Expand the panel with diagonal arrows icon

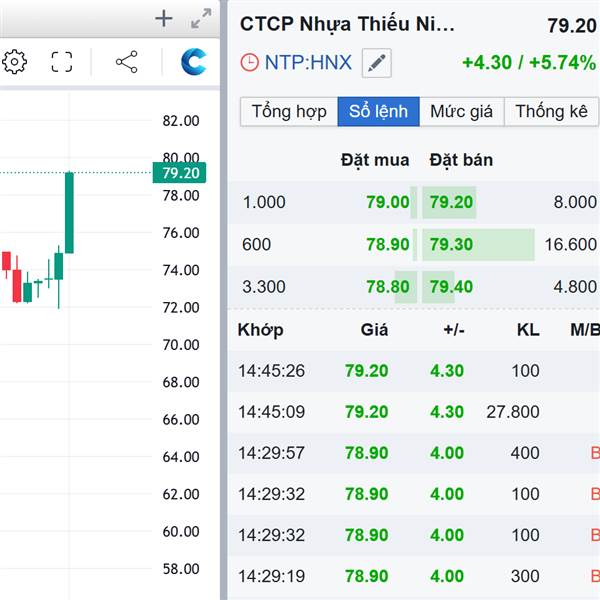[201, 18]
